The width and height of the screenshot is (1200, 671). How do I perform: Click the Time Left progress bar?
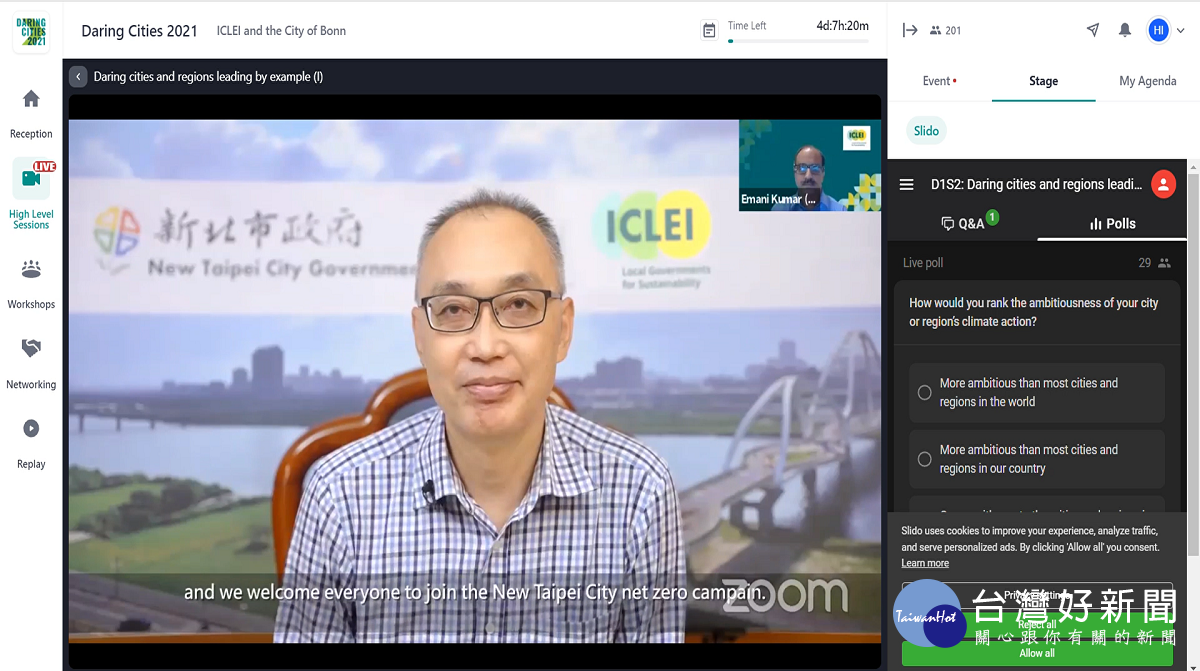798,41
